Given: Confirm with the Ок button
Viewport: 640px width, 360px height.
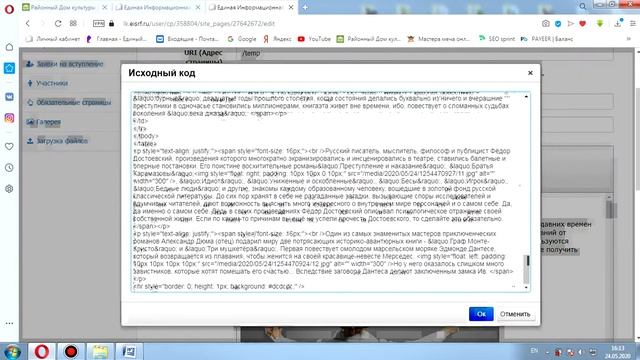Looking at the screenshot, I should point(481,314).
